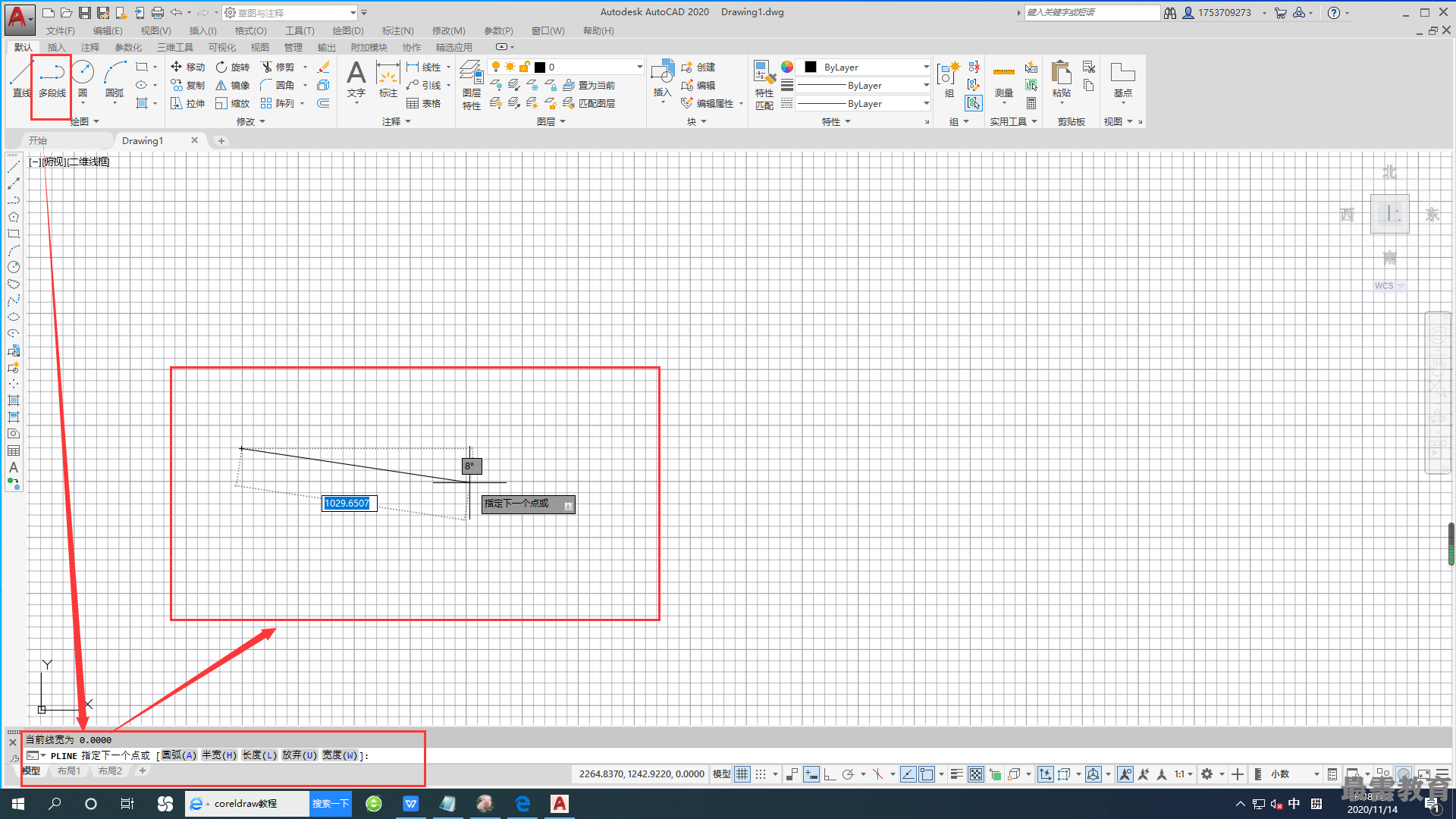Click the black ByLayer color swatch

[x=810, y=67]
